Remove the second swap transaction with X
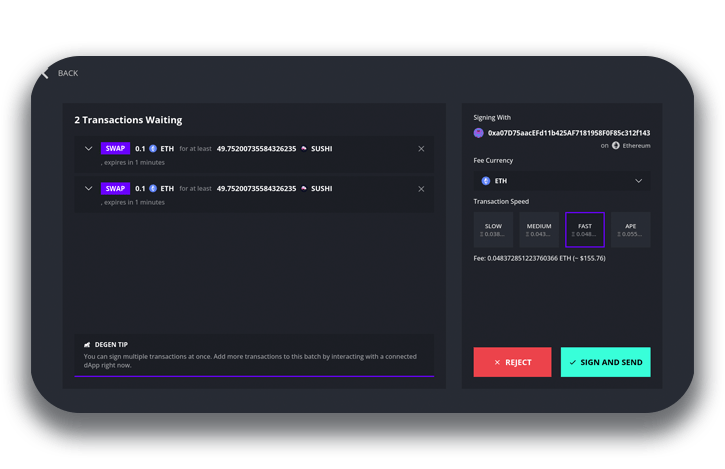The image size is (725, 469). tap(421, 189)
